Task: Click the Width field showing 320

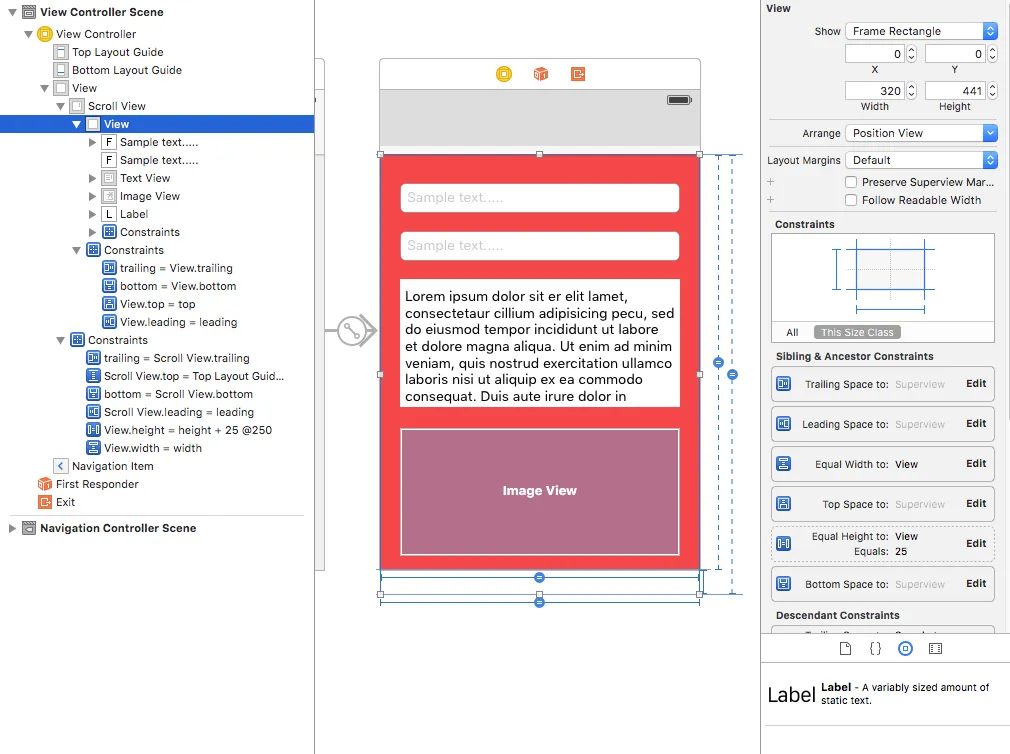Action: point(874,91)
